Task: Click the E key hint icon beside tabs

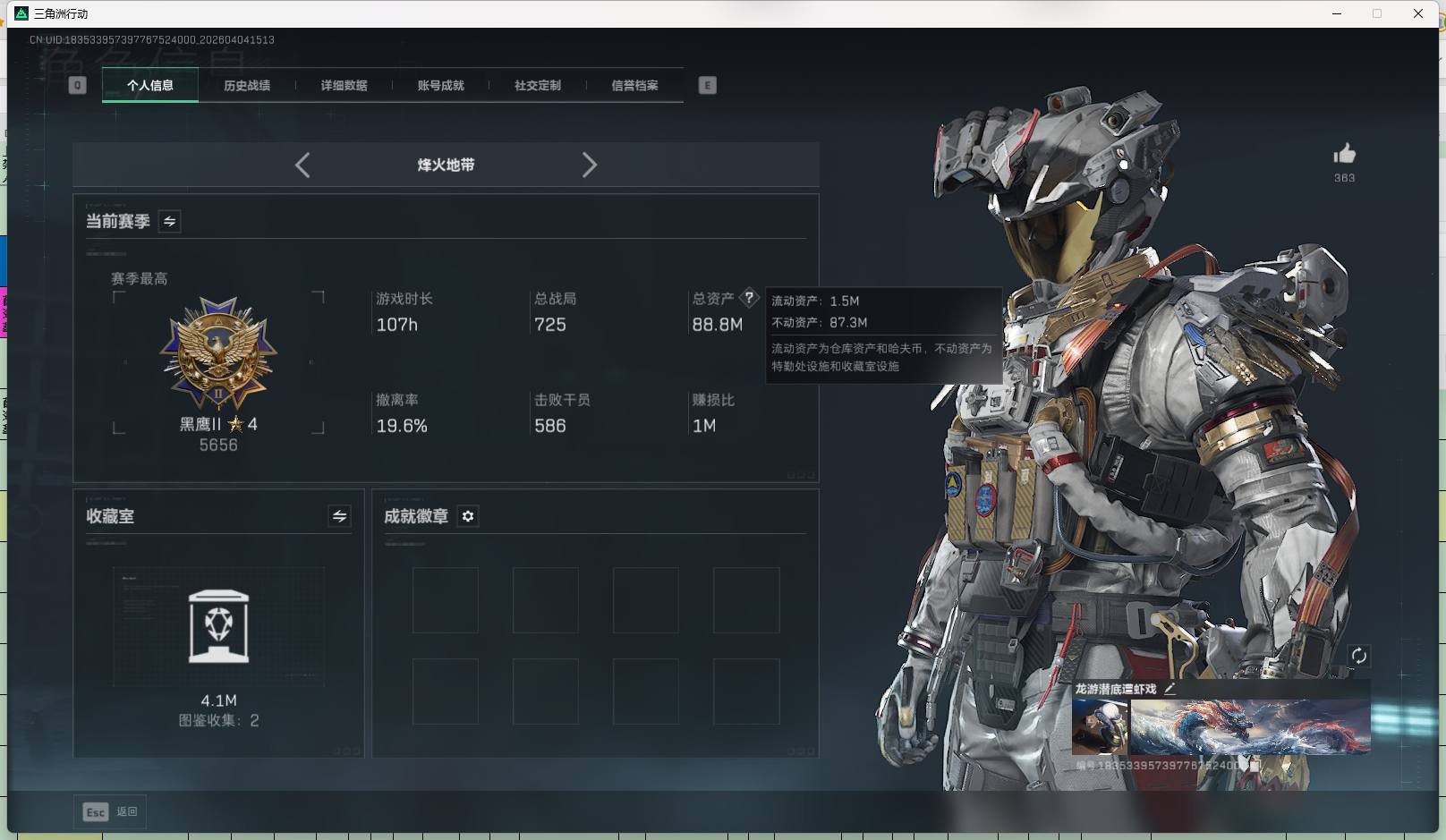Action: [708, 84]
